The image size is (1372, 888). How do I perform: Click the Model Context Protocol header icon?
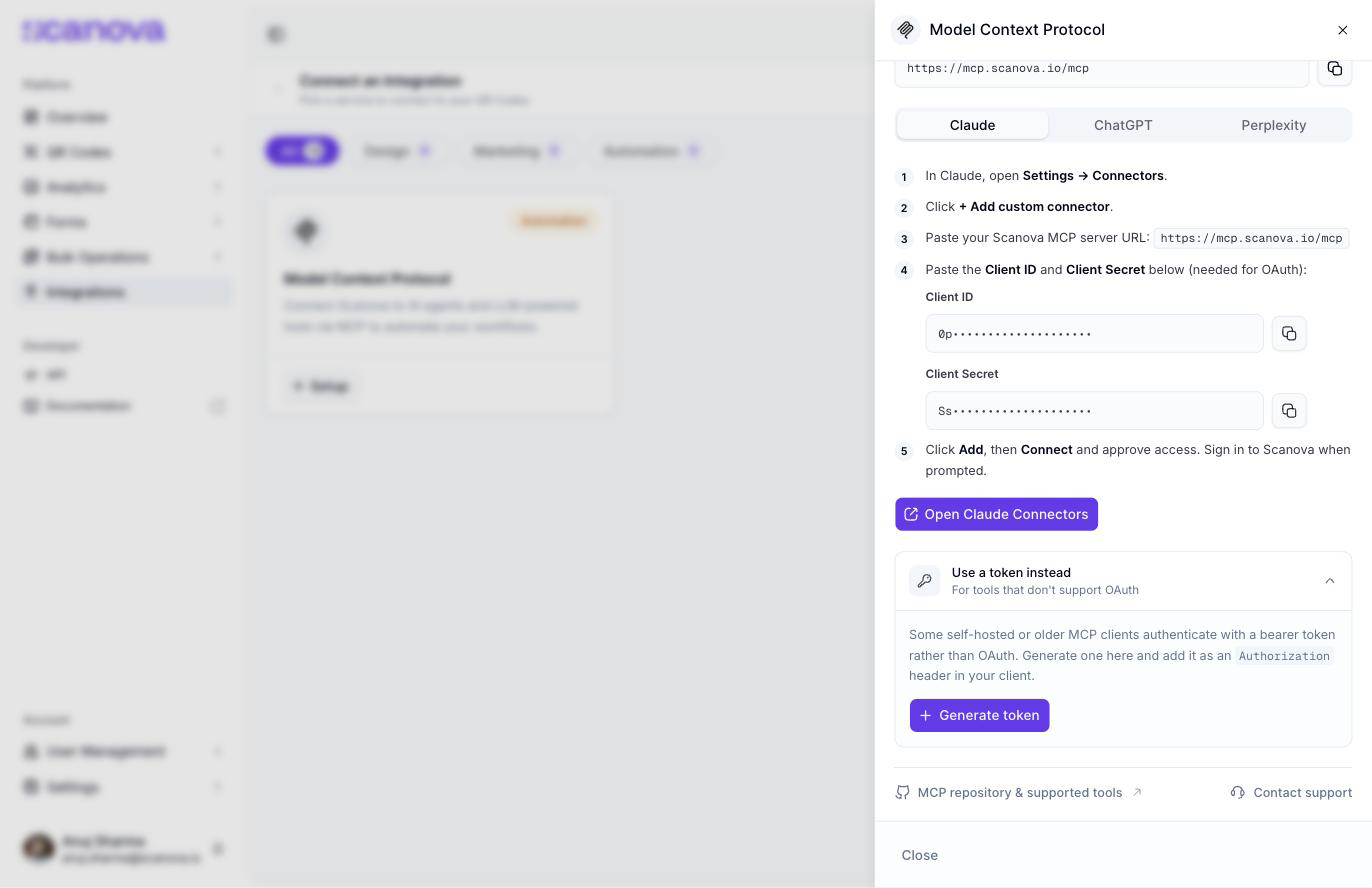pos(906,30)
